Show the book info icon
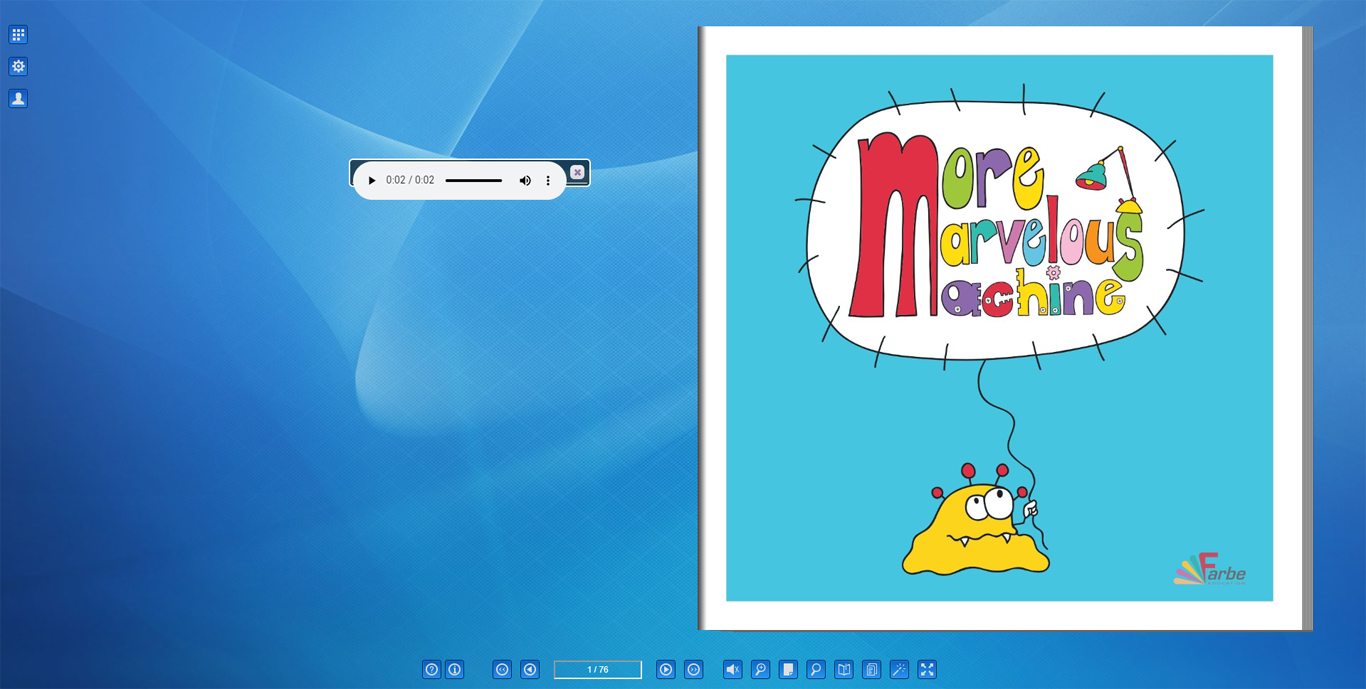1366x689 pixels. coord(455,670)
